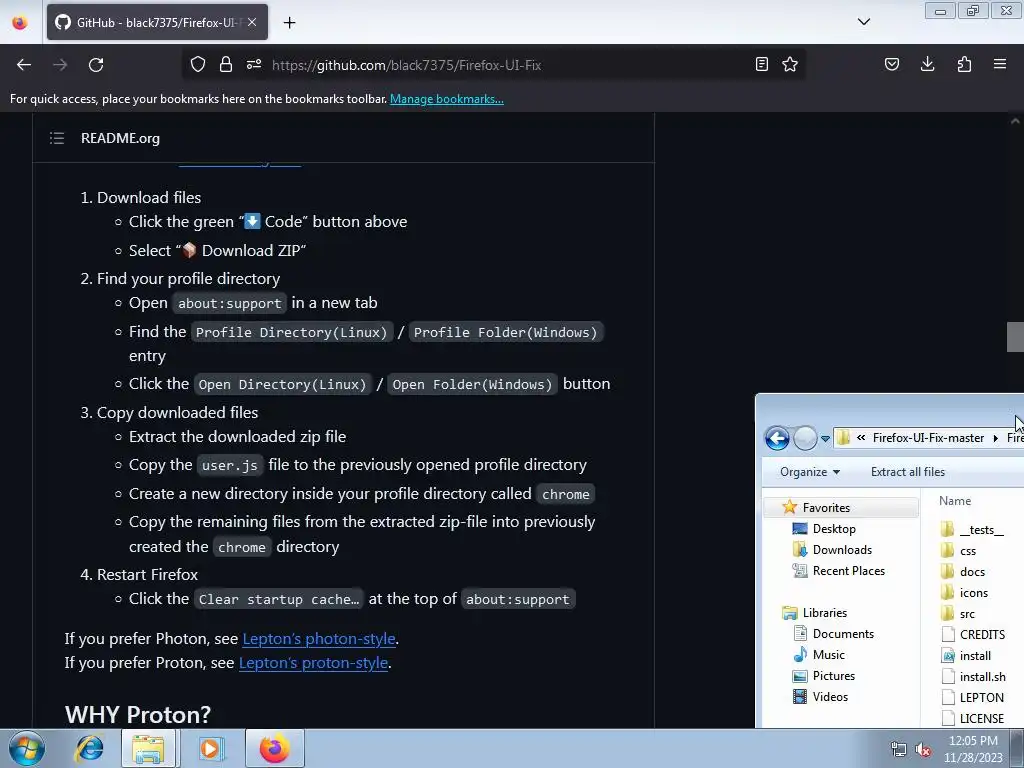
Task: Click the README.org file heading
Action: pos(120,138)
